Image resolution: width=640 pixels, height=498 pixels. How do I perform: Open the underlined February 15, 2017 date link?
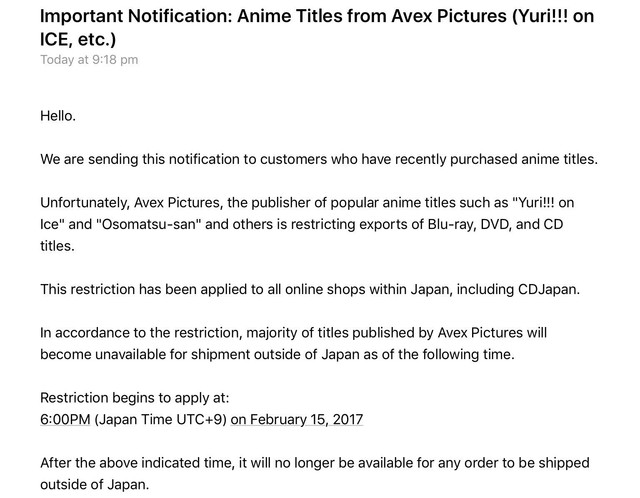297,419
